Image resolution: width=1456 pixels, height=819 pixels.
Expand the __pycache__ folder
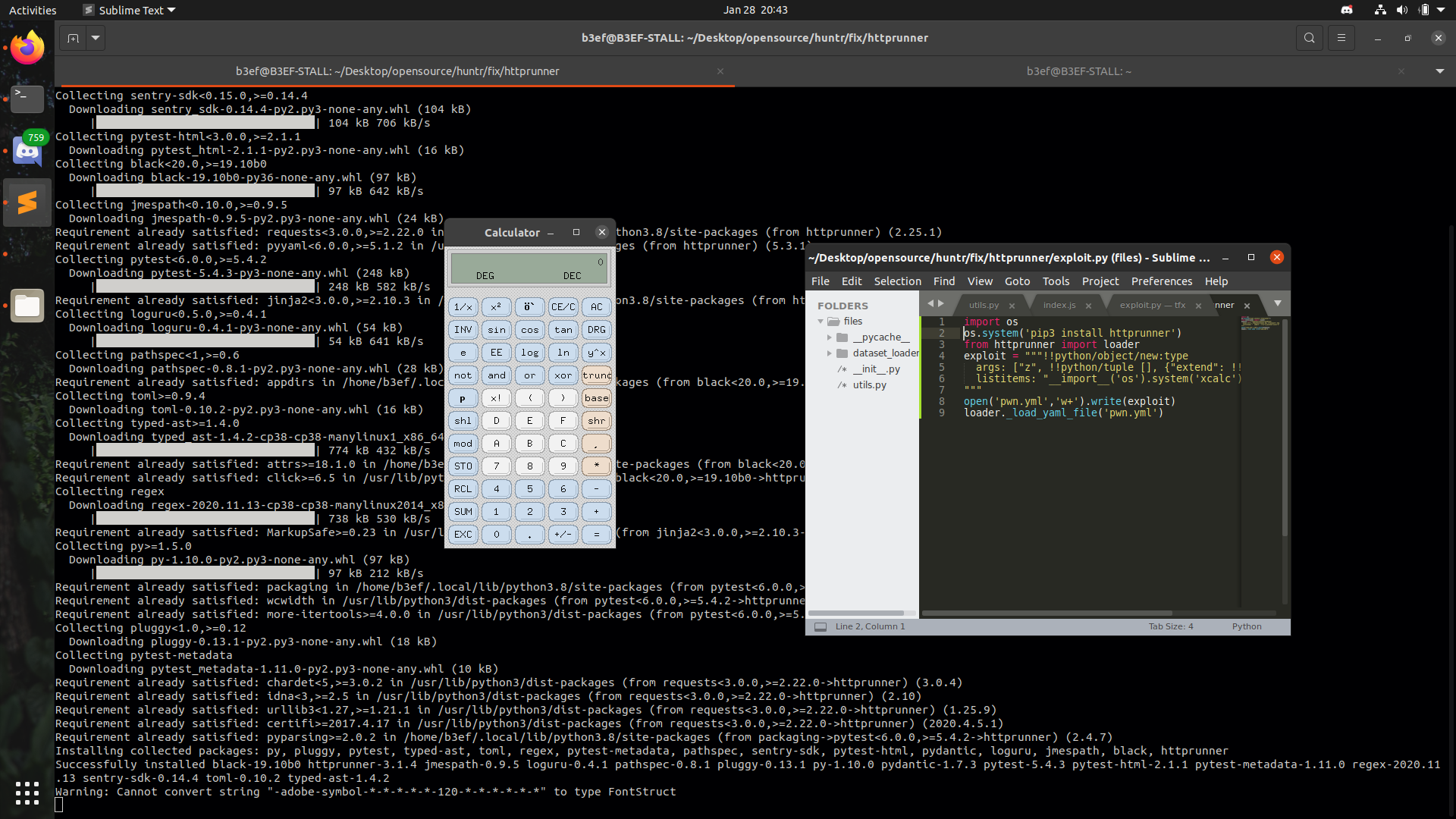830,337
